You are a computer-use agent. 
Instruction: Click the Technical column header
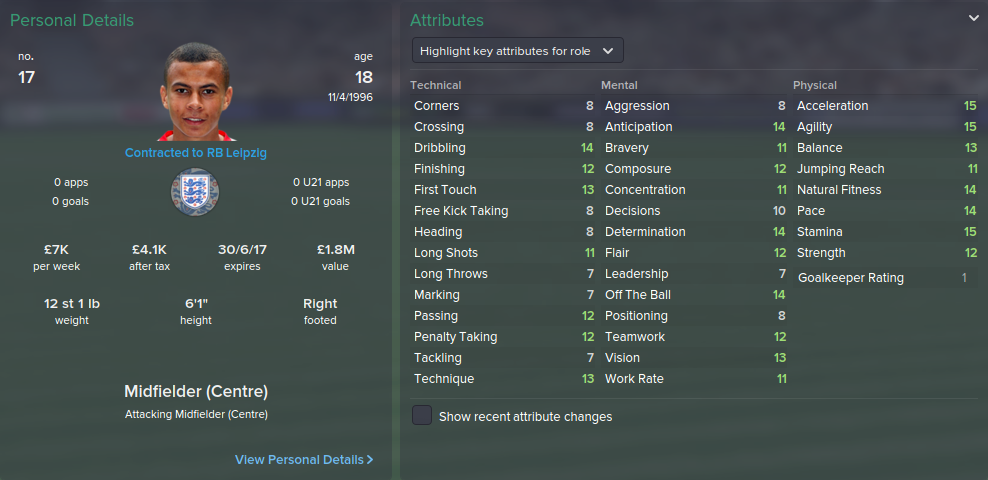436,85
